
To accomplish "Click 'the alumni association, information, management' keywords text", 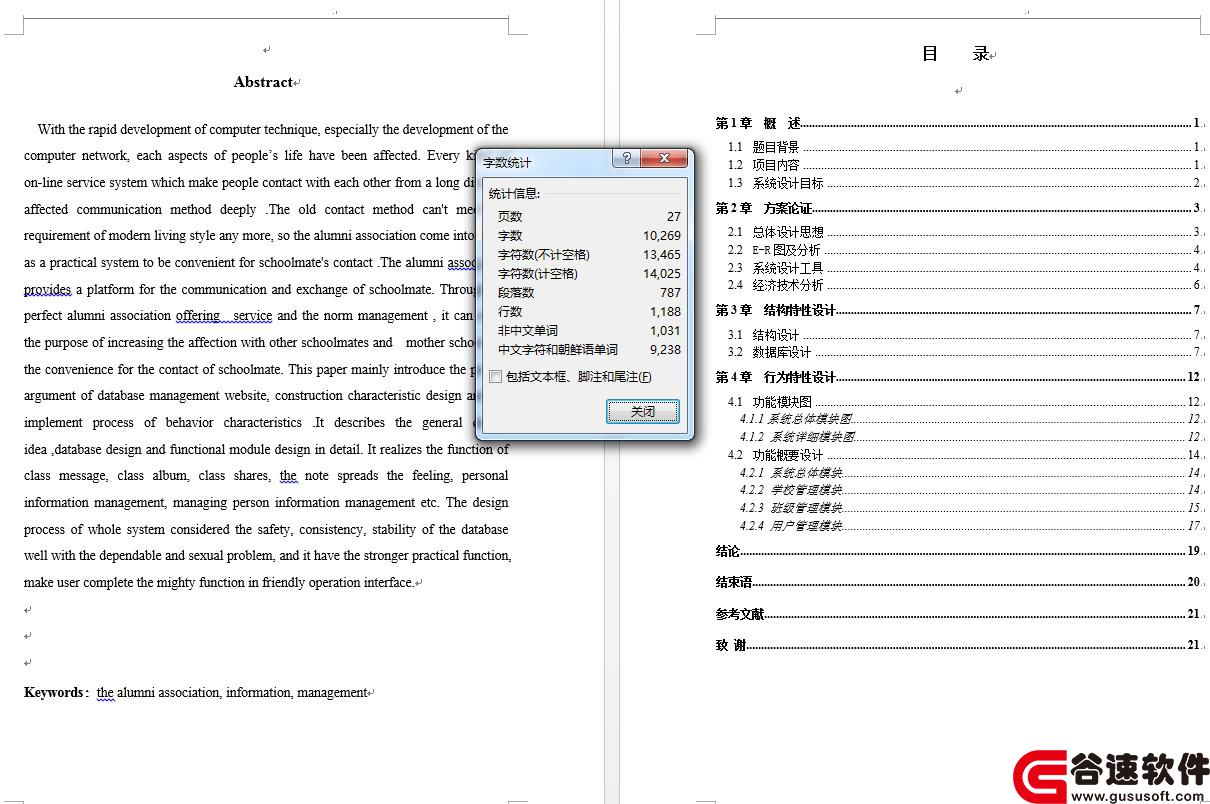I will pos(232,692).
